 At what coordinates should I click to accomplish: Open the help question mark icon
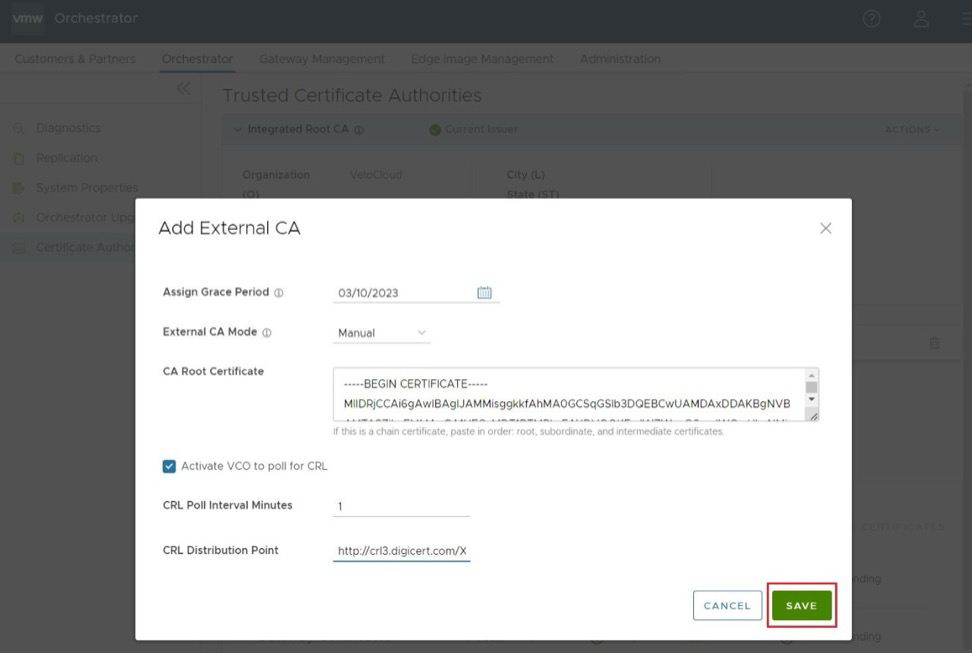[x=871, y=19]
